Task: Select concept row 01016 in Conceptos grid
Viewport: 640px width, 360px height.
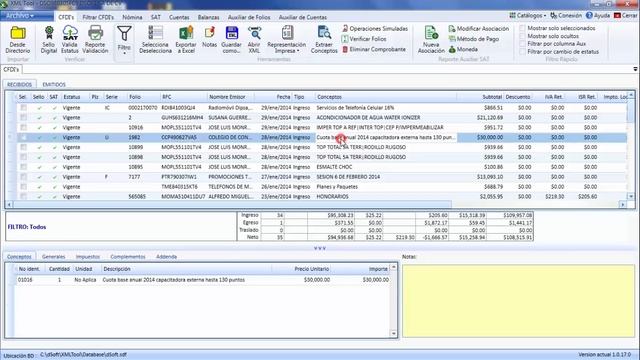Action: click(x=203, y=280)
